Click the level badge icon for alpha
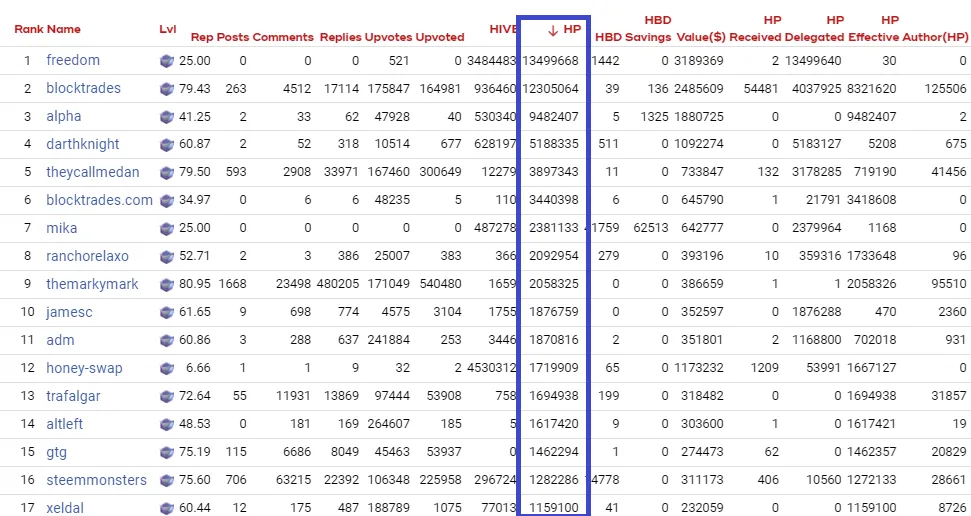The width and height of the screenshot is (971, 516). (x=167, y=116)
